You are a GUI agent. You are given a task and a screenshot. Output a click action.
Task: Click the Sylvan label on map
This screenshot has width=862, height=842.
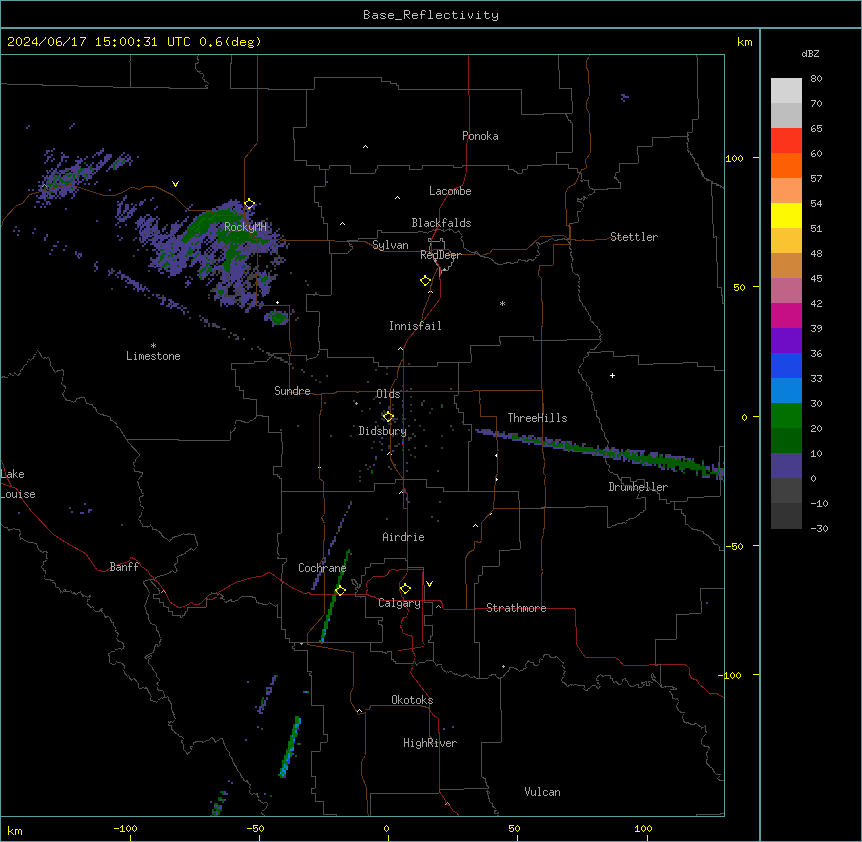pos(390,245)
